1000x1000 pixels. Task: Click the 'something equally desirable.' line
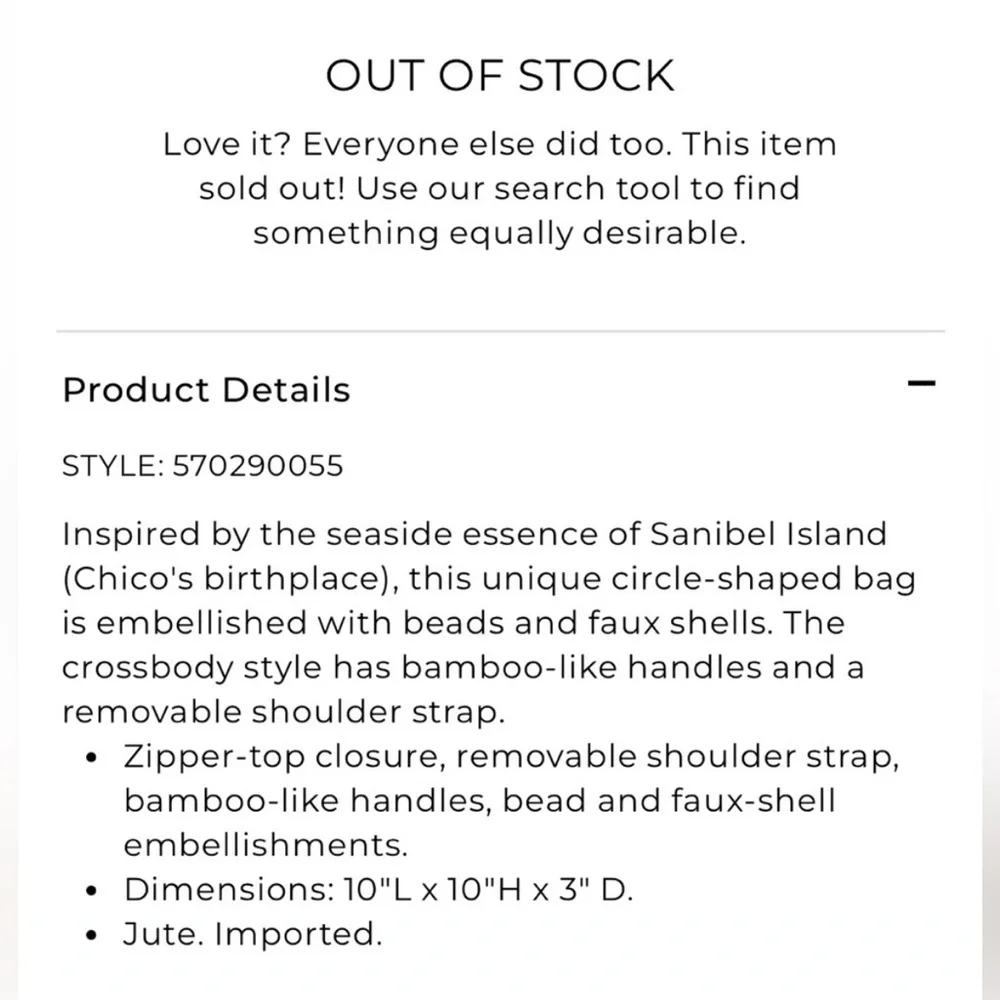[500, 233]
